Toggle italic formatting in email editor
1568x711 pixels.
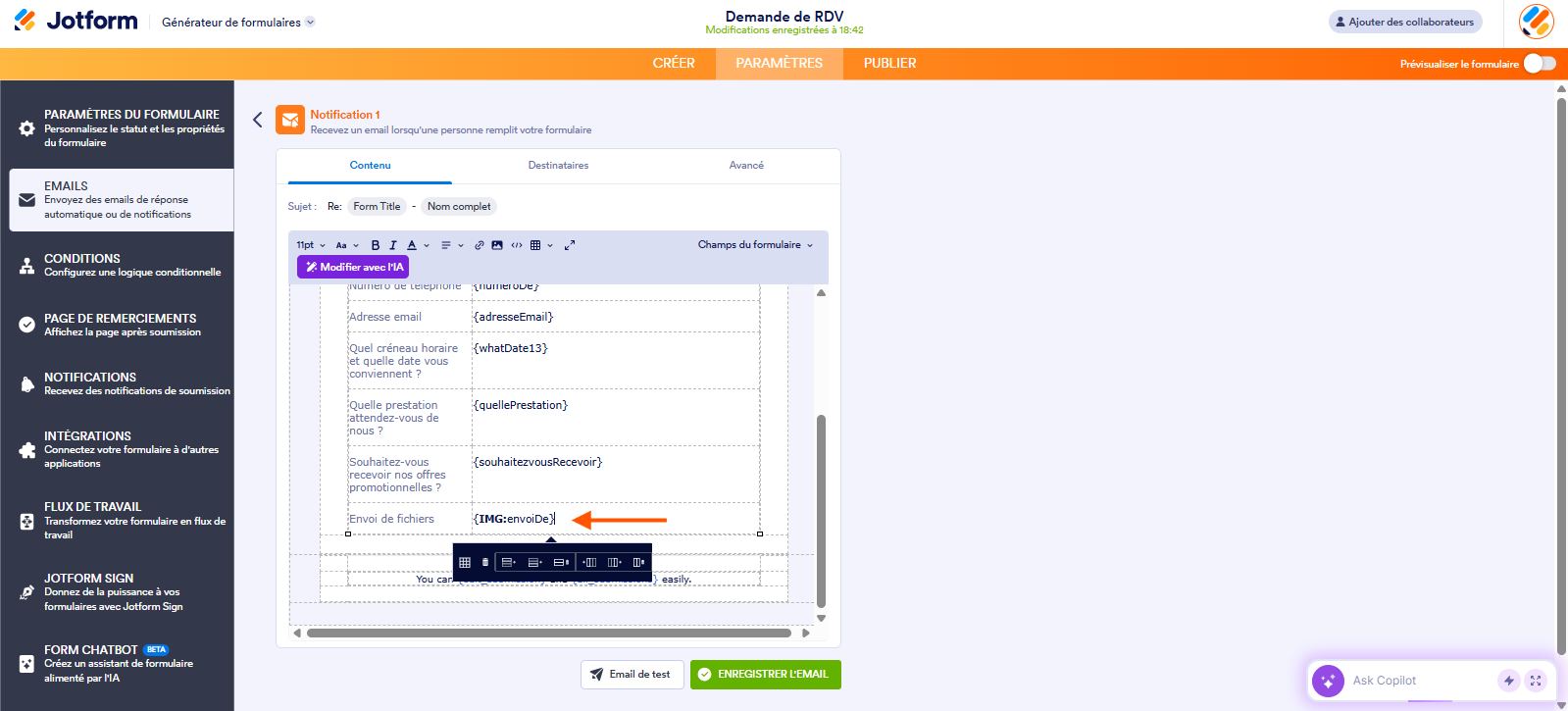tap(393, 245)
